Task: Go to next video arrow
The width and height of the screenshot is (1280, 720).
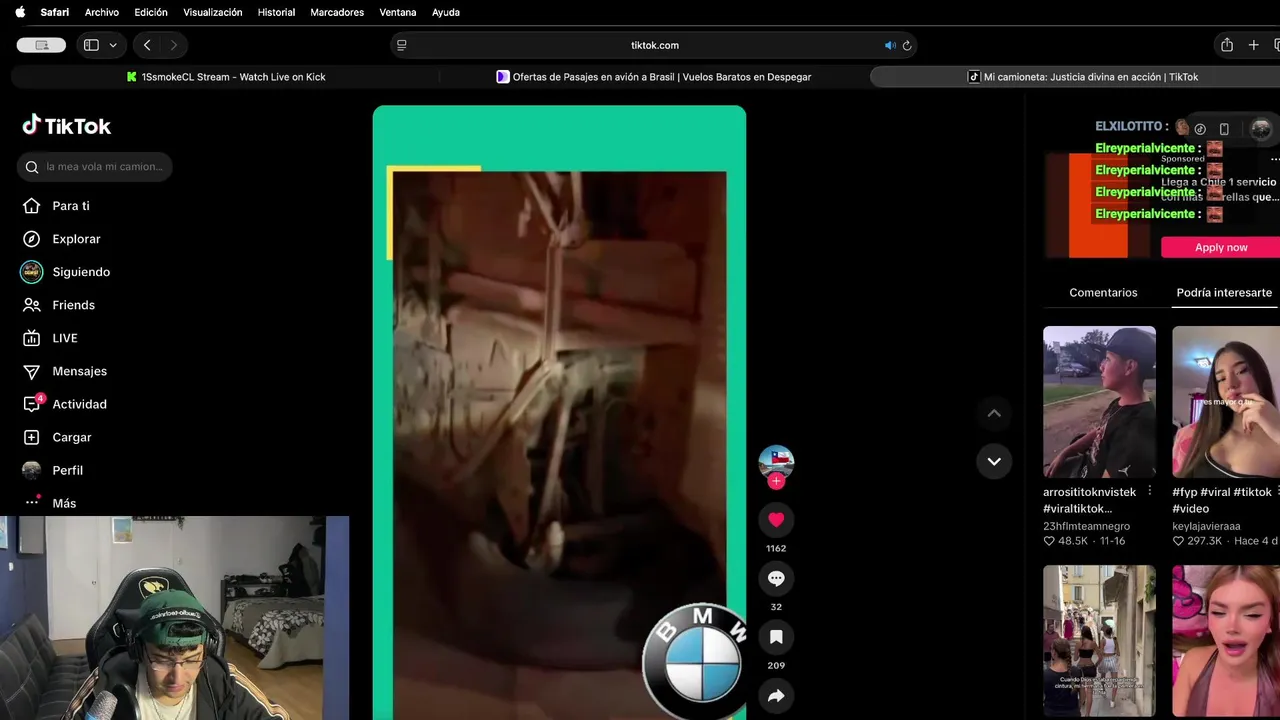Action: (994, 461)
